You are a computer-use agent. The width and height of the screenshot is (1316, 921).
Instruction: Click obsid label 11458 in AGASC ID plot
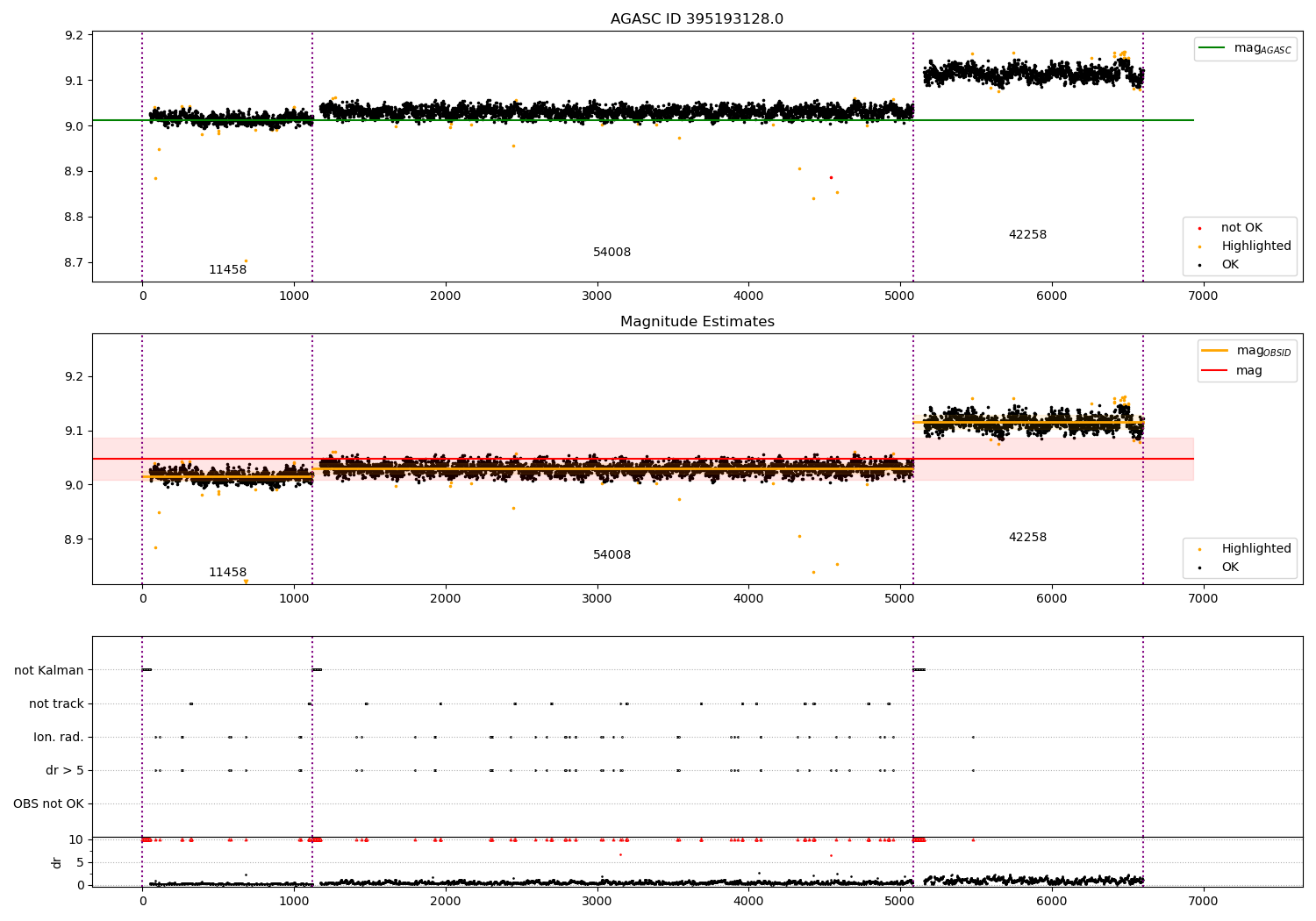227,270
